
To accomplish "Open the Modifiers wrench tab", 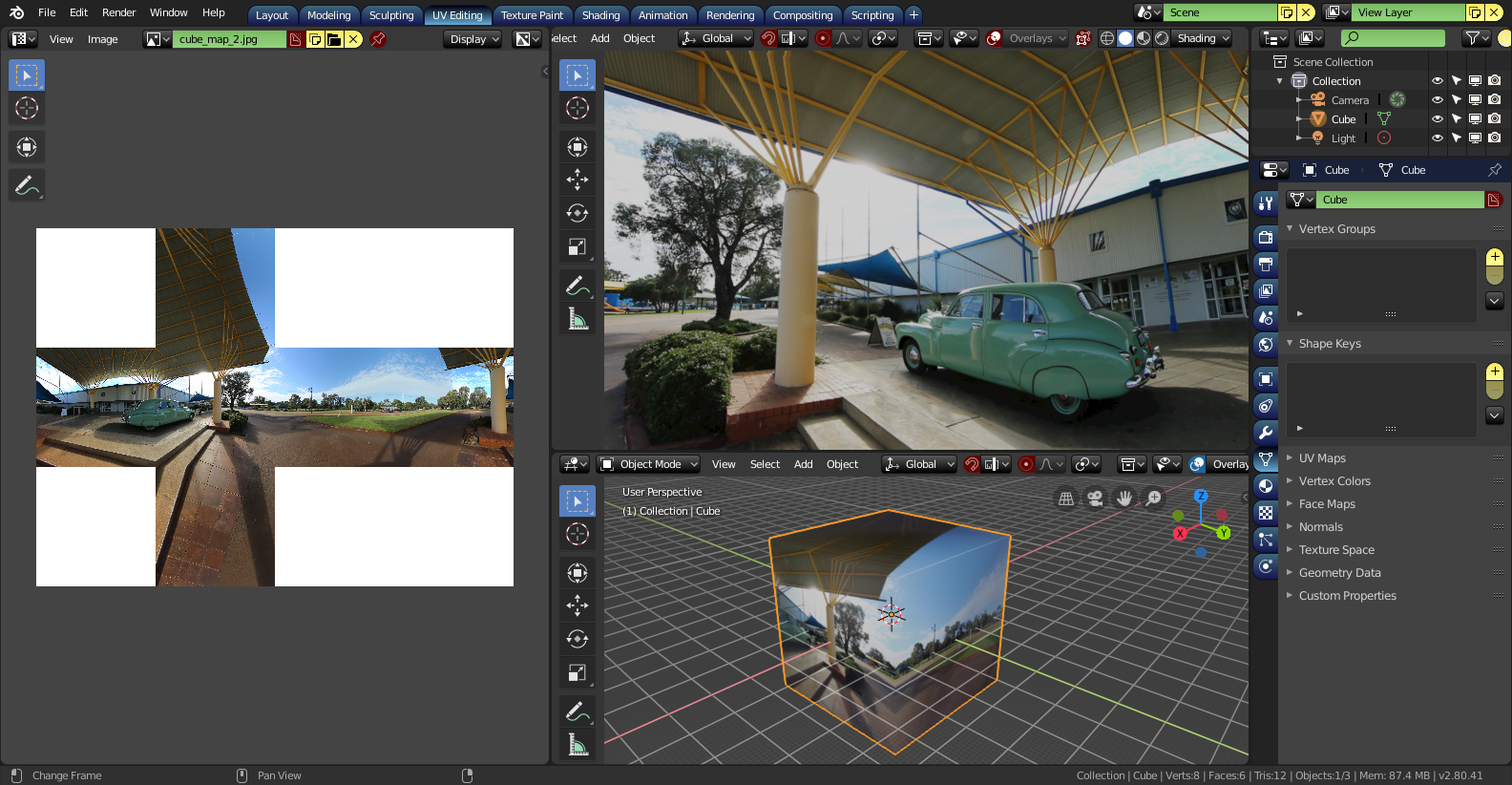I will click(1266, 433).
